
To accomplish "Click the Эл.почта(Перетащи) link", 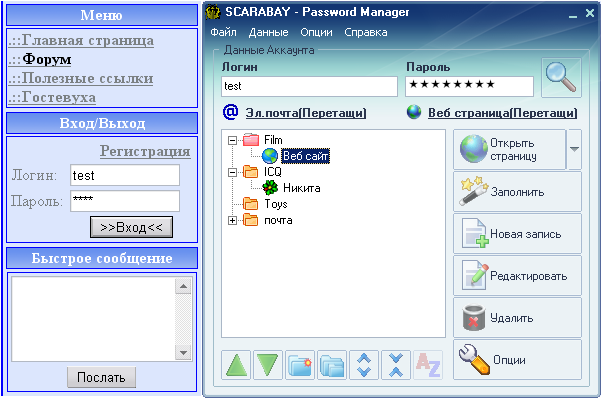I will pyautogui.click(x=306, y=113).
